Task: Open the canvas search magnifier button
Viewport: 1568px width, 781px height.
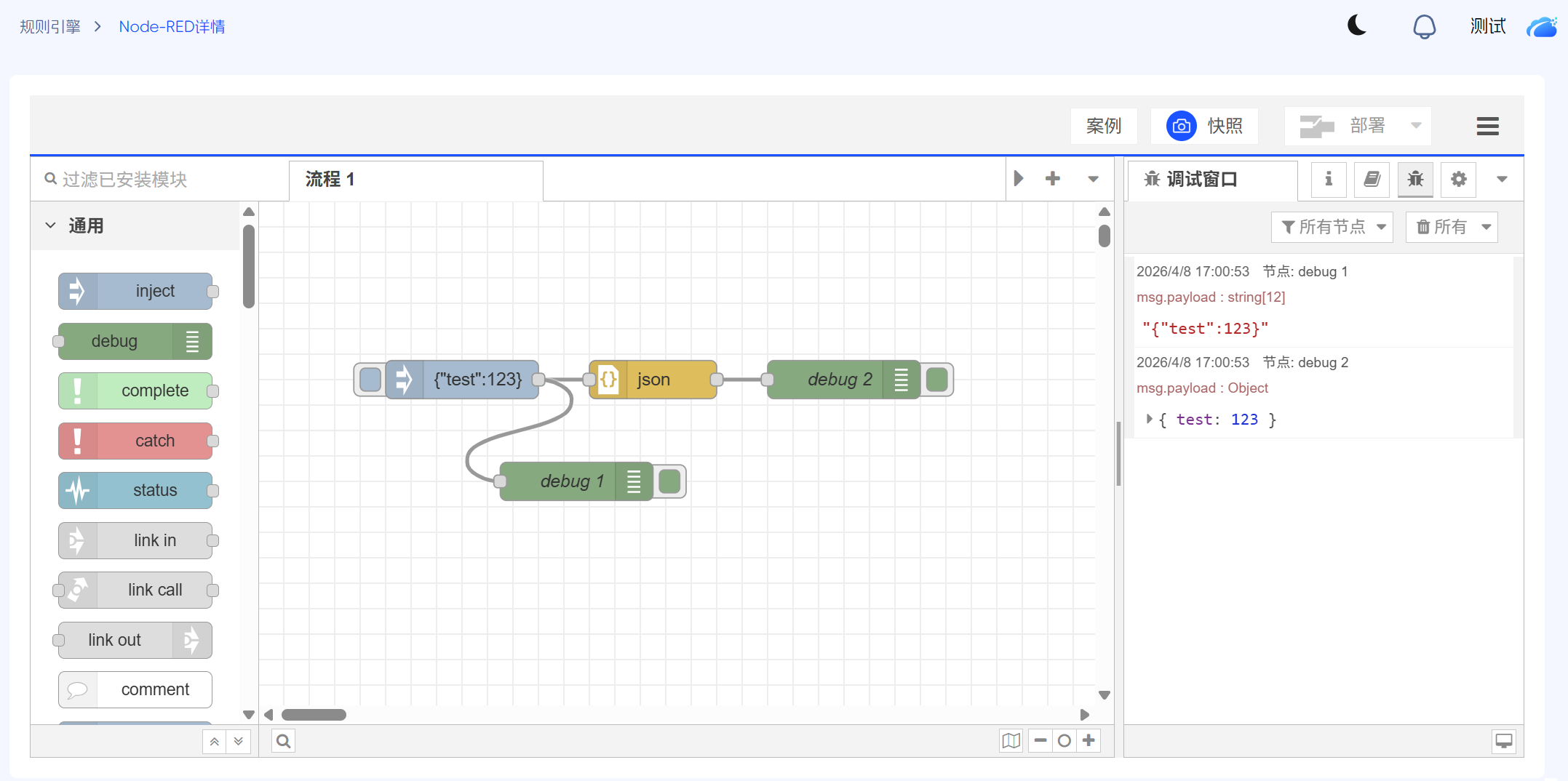Action: [x=284, y=741]
